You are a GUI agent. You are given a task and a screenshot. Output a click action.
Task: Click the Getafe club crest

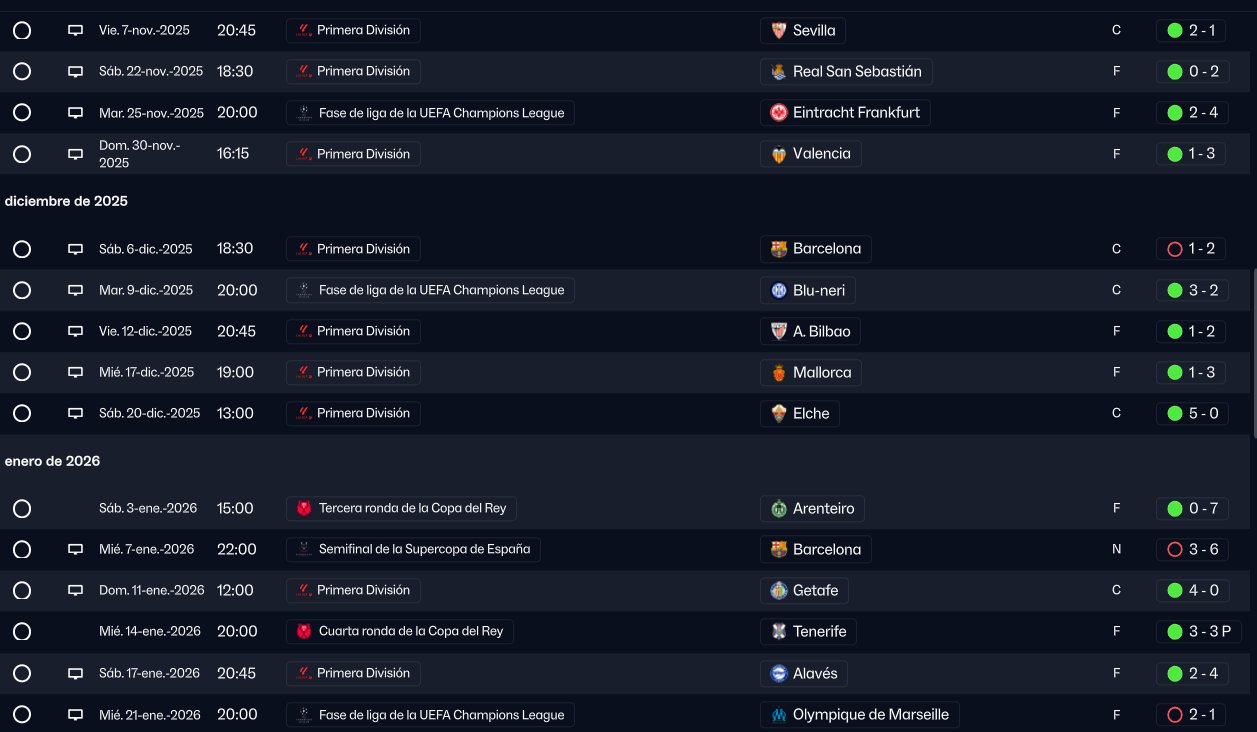tap(778, 591)
